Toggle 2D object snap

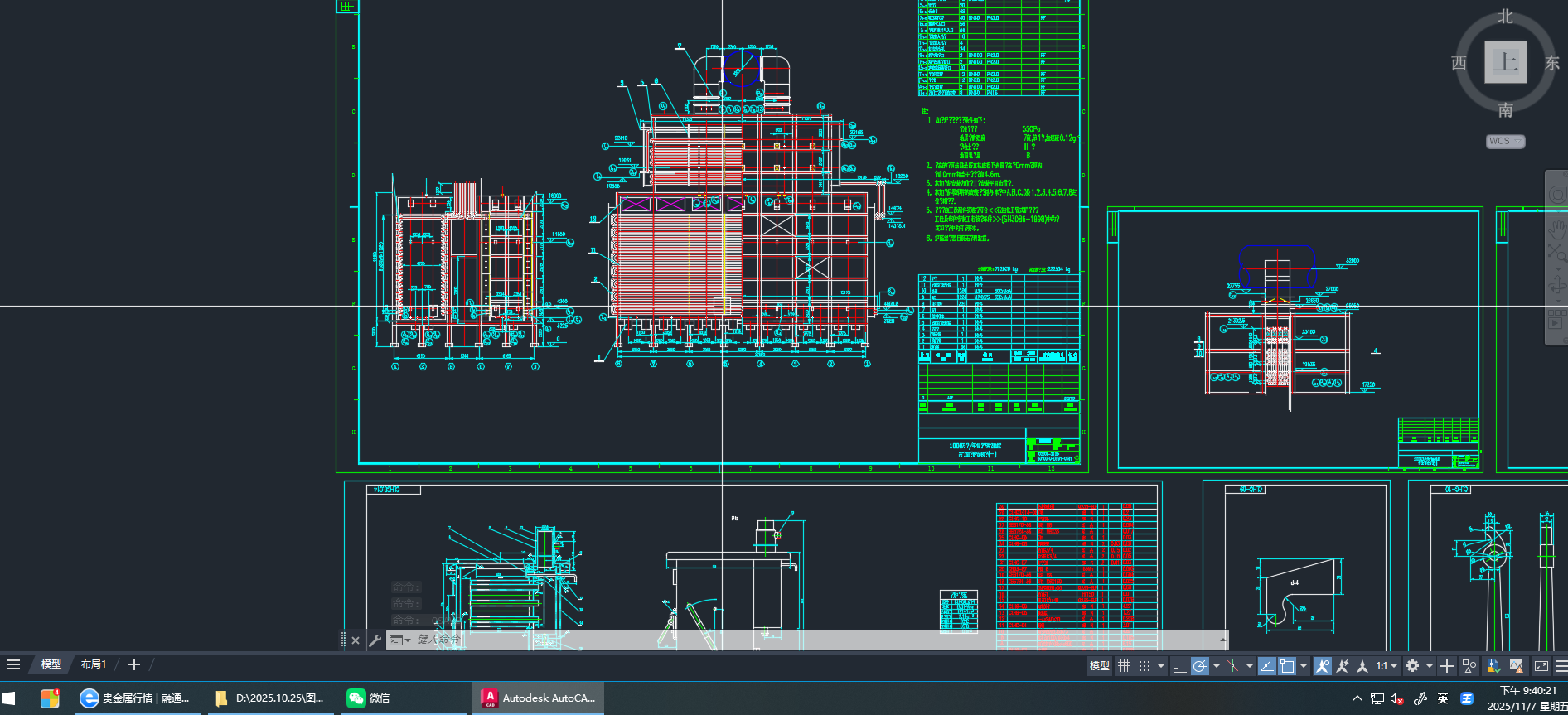pyautogui.click(x=1287, y=666)
